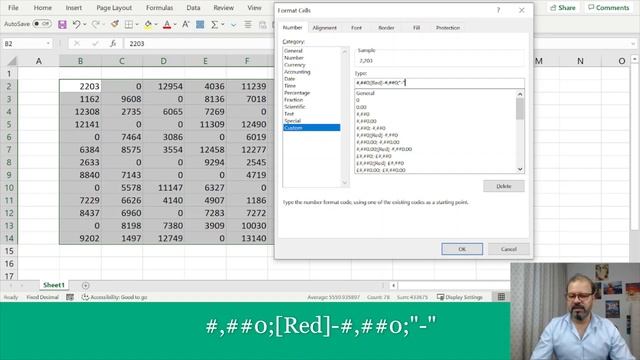Select the Sheet1 tab
640x360 pixels.
[x=54, y=285]
